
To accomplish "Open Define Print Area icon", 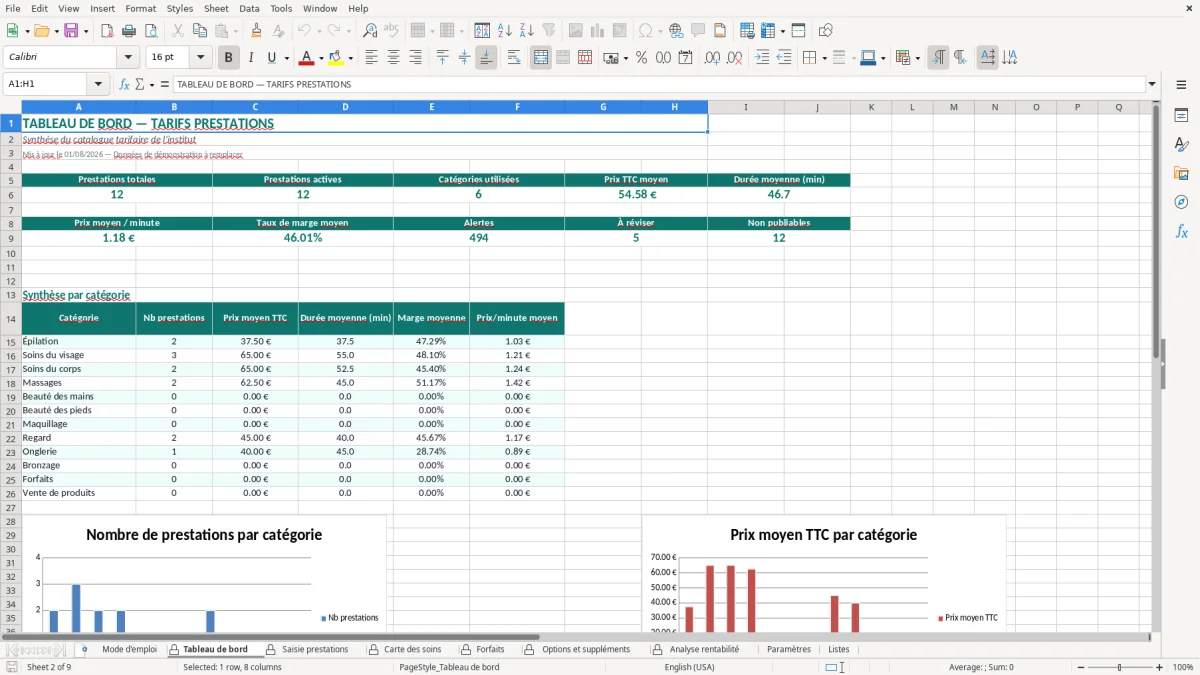I will click(746, 31).
